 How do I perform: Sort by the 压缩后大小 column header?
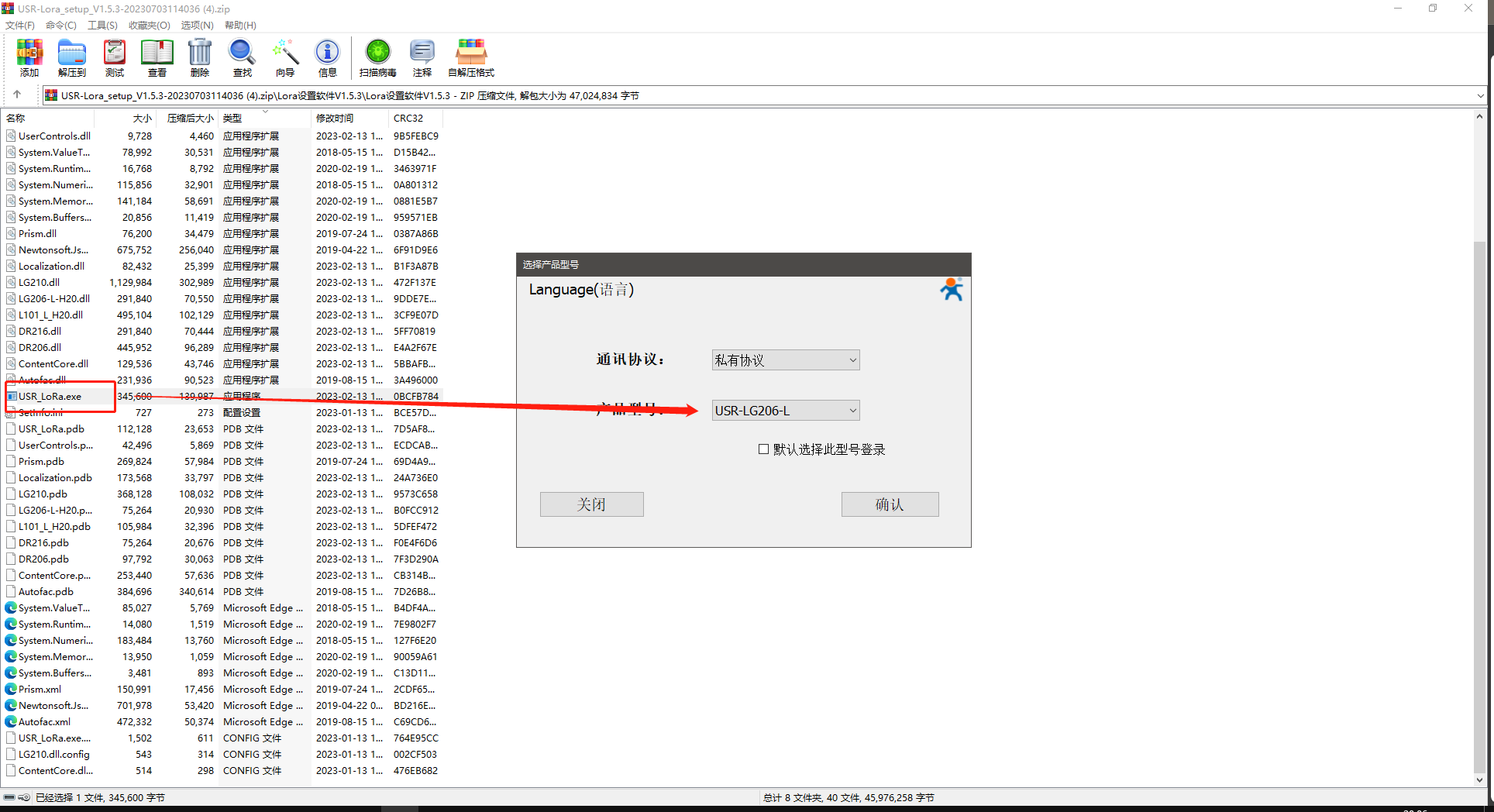[x=188, y=118]
